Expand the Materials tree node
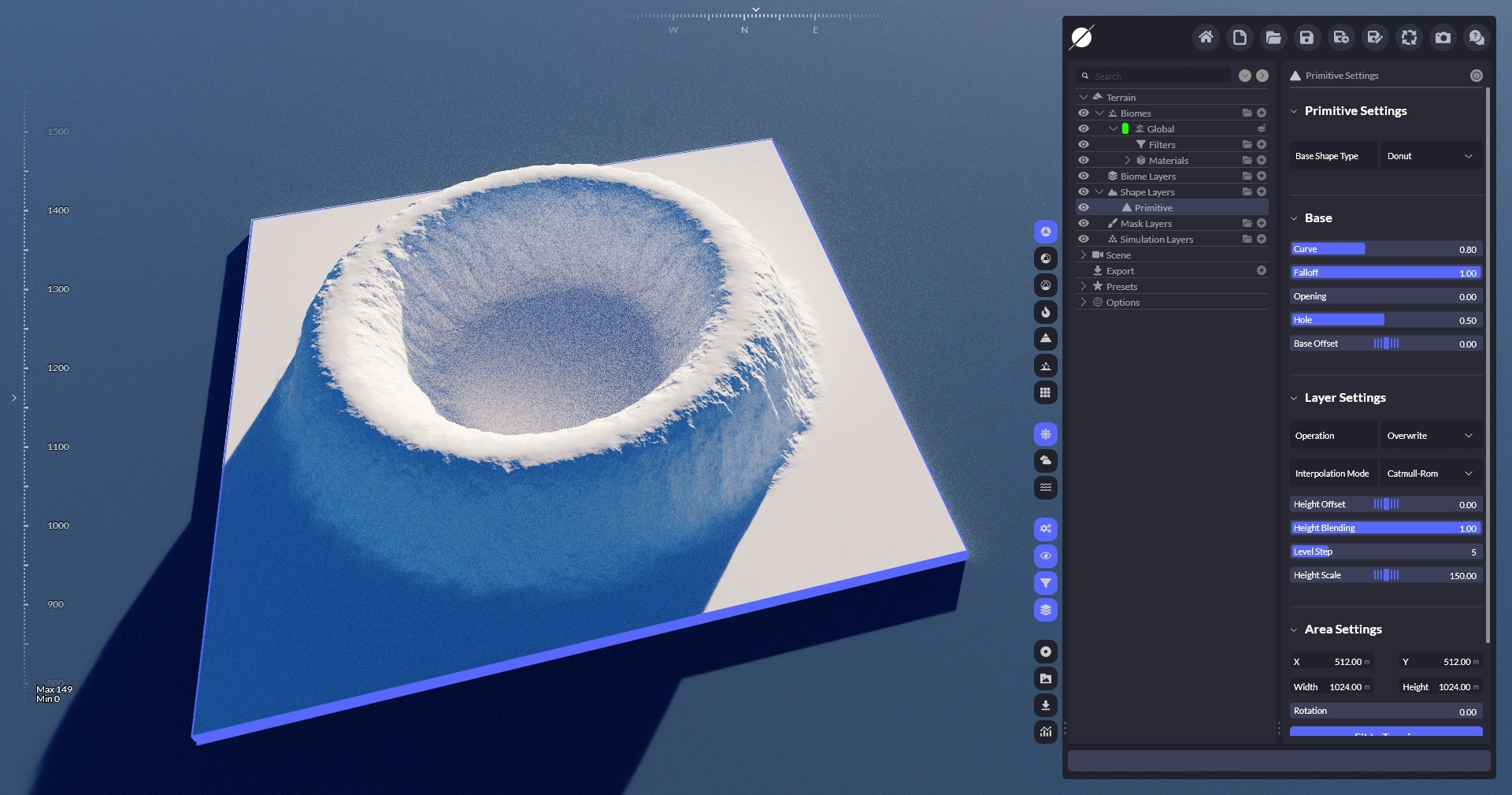This screenshot has width=1512, height=795. tap(1127, 161)
